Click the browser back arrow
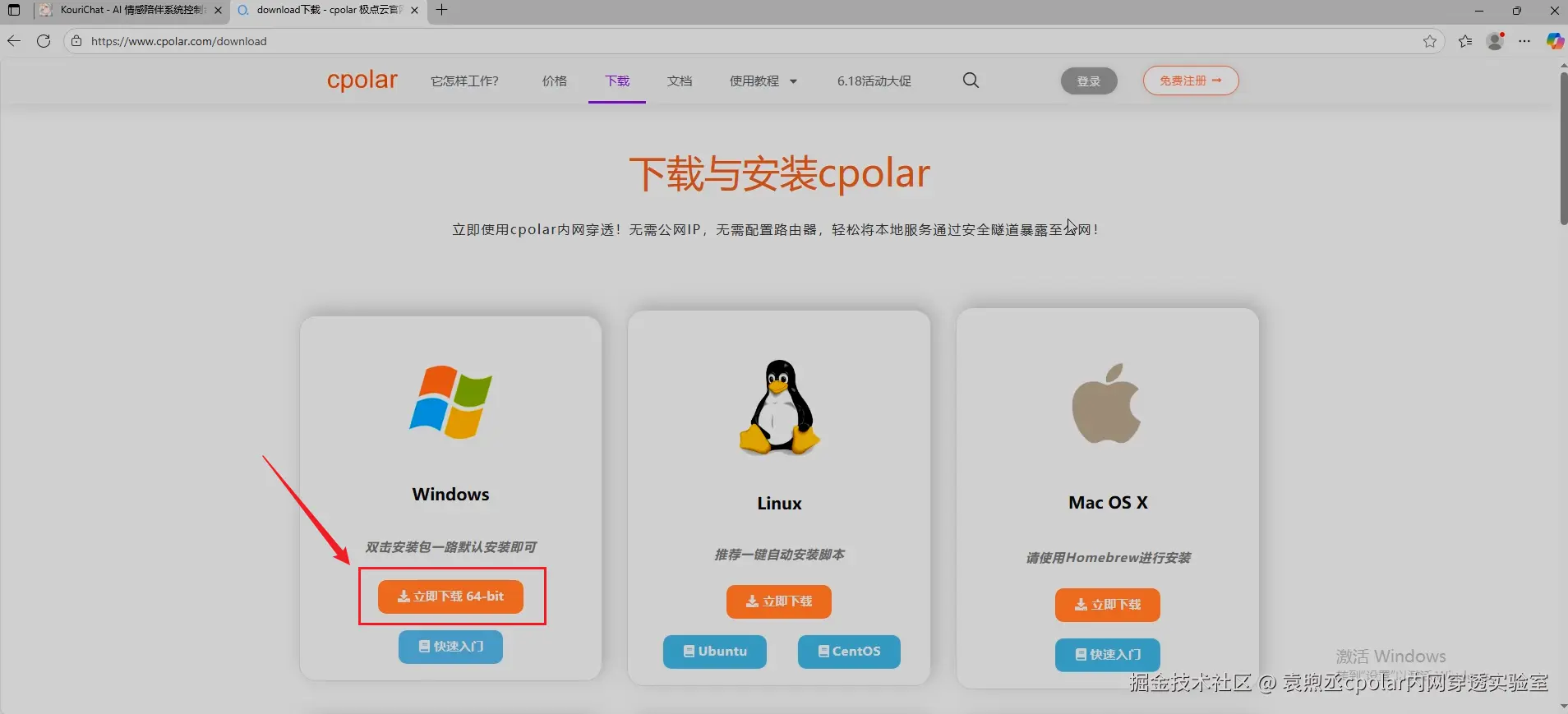Screen dimensions: 1568x714 tap(14, 41)
